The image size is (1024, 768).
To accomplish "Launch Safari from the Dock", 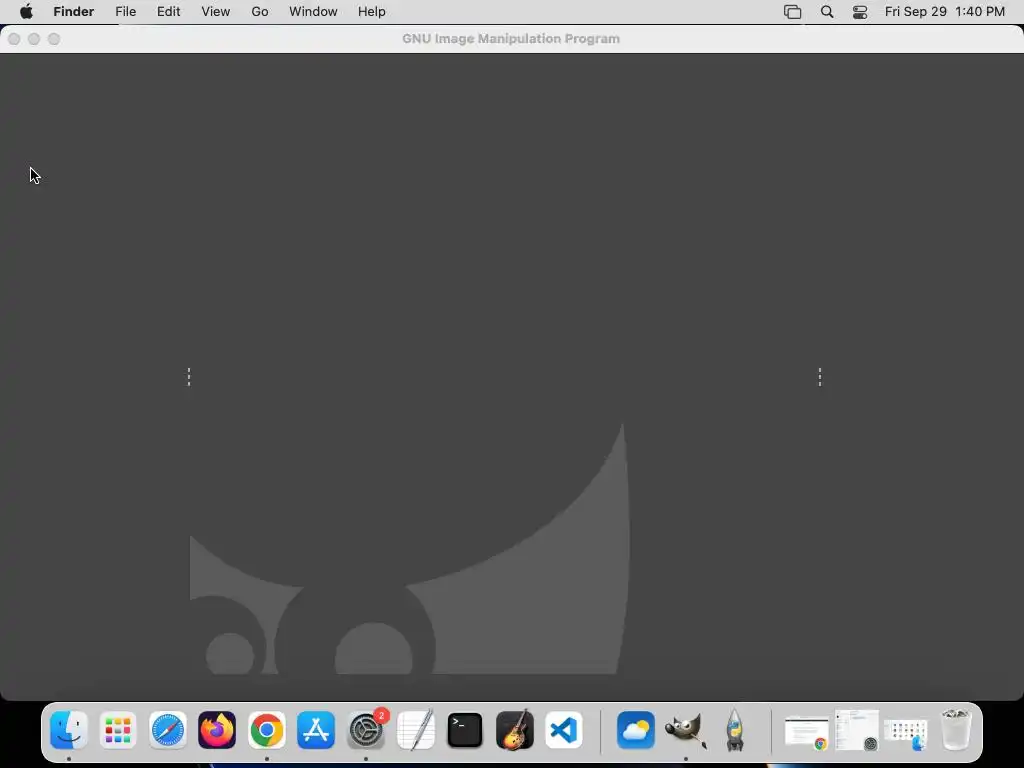I will [168, 730].
